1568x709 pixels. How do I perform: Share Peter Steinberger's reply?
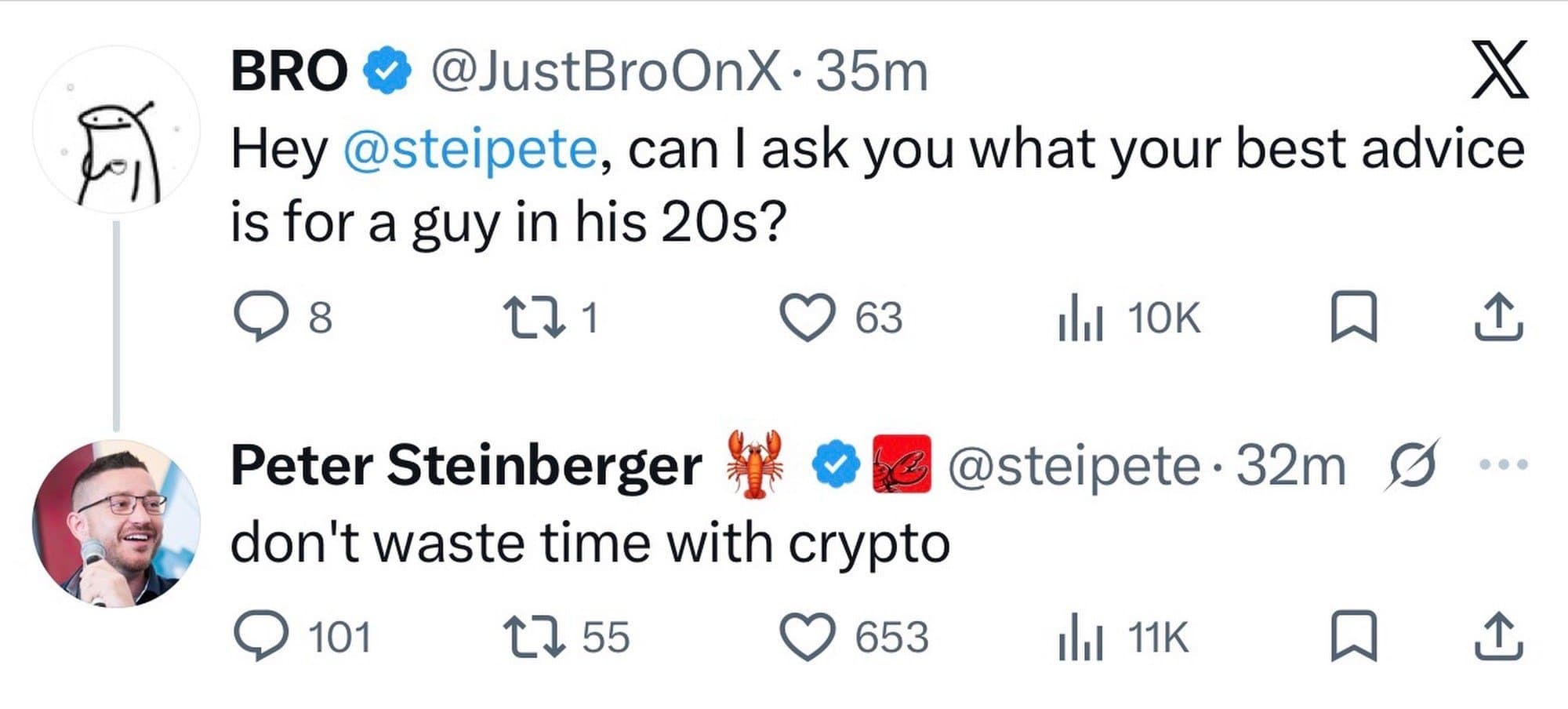1499,636
